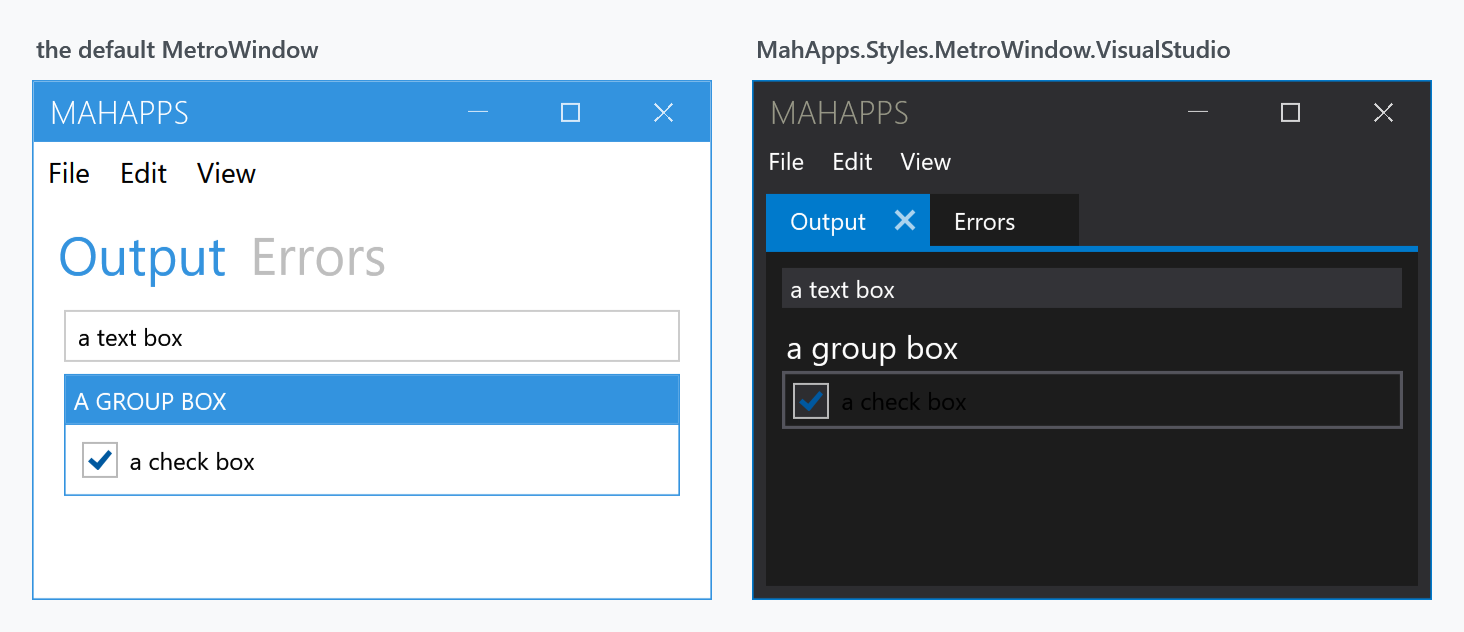Viewport: 1464px width, 632px height.
Task: Open Edit menu in default MetroWindow
Action: click(x=144, y=174)
